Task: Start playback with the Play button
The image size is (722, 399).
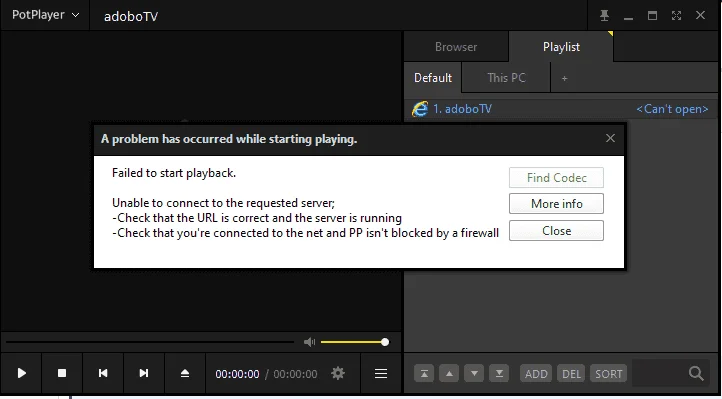Action: (21, 373)
